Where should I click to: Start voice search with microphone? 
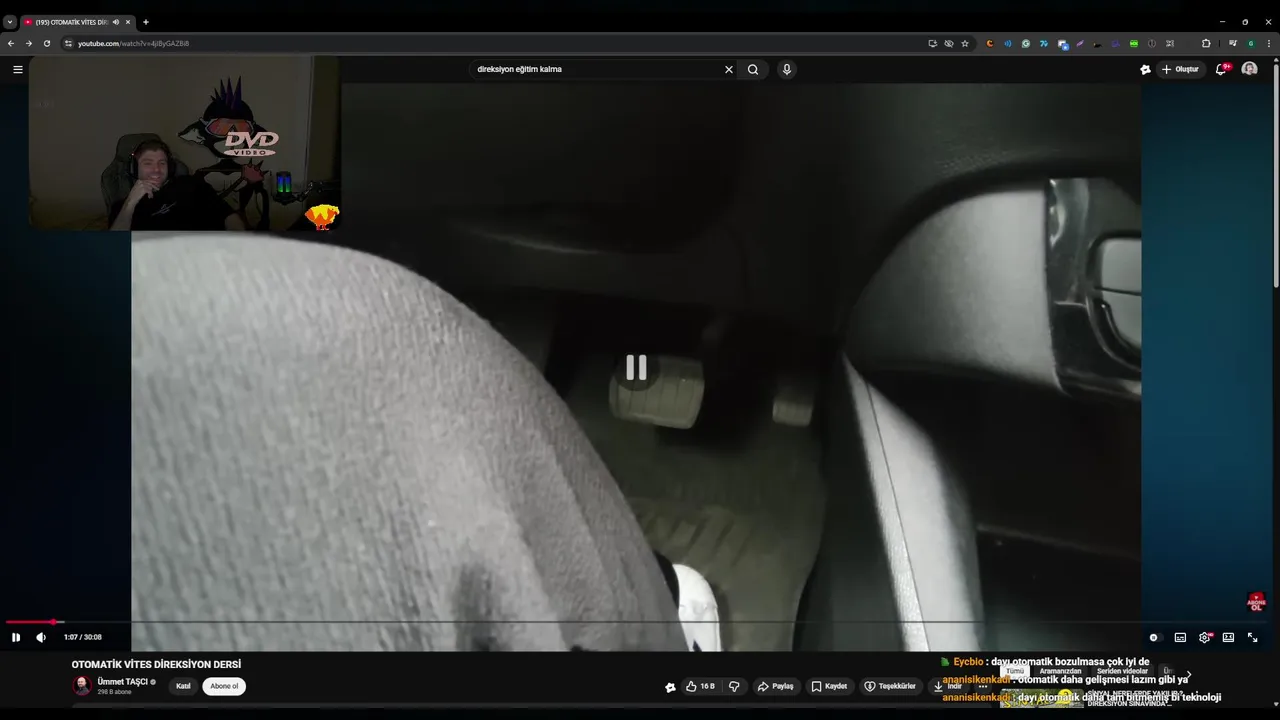[x=787, y=69]
